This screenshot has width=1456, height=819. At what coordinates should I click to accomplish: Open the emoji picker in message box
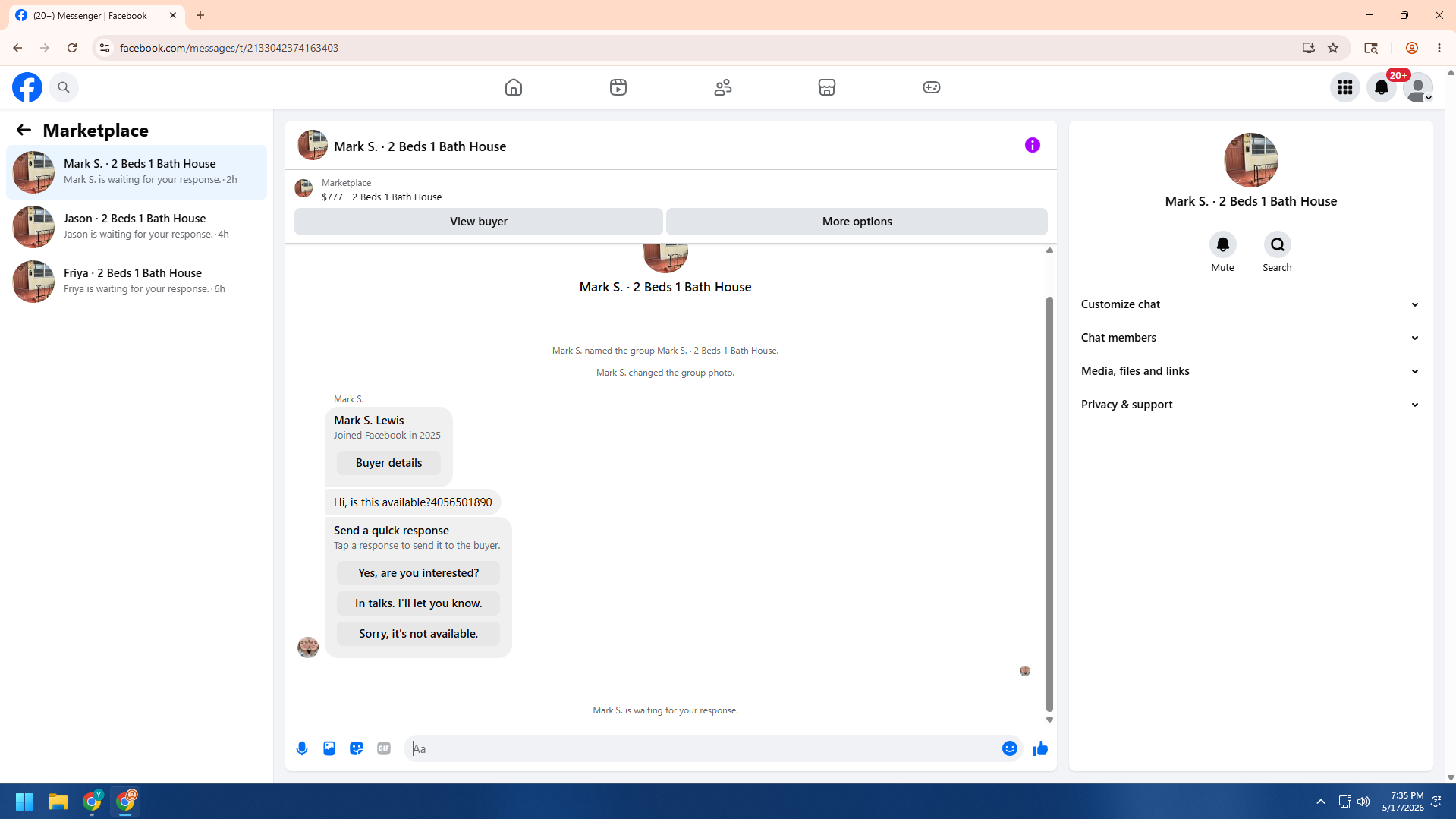click(1010, 748)
